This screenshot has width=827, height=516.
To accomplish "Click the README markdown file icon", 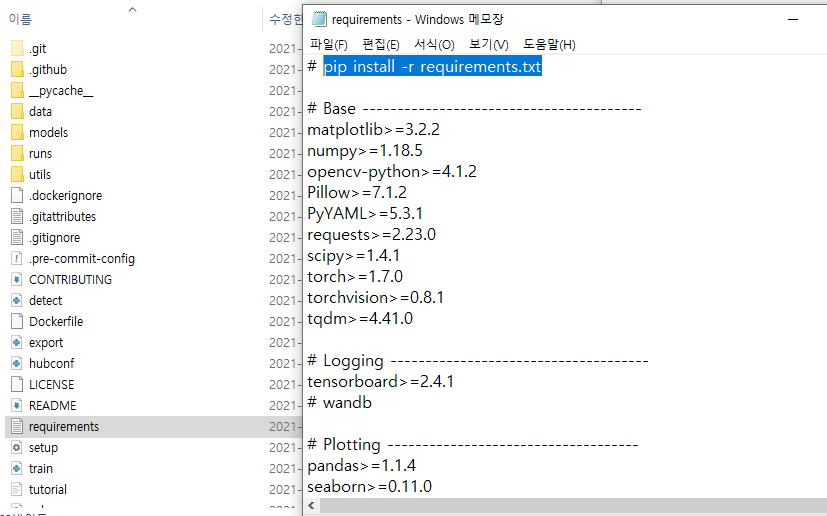I will 17,406.
